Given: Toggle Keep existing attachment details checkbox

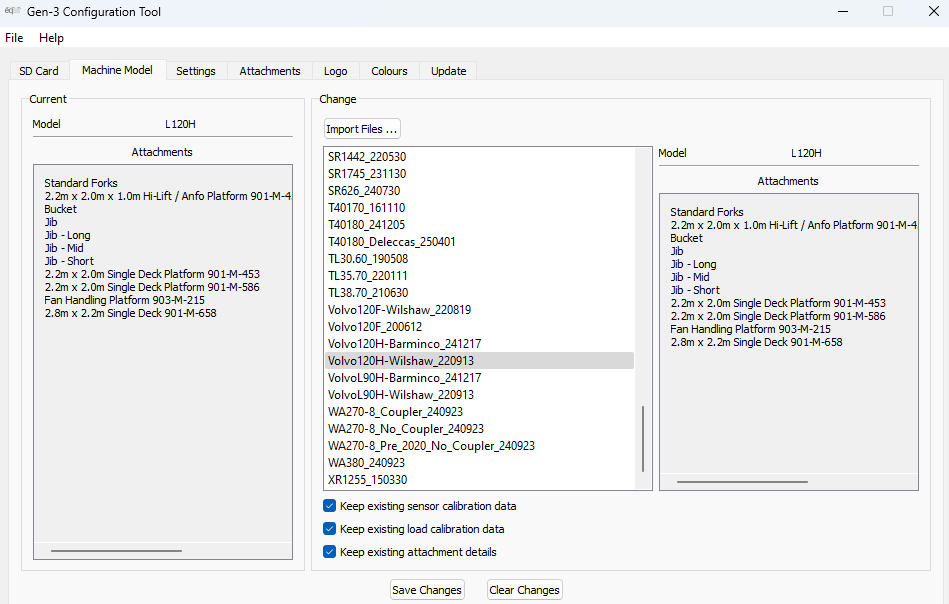Looking at the screenshot, I should pos(329,552).
